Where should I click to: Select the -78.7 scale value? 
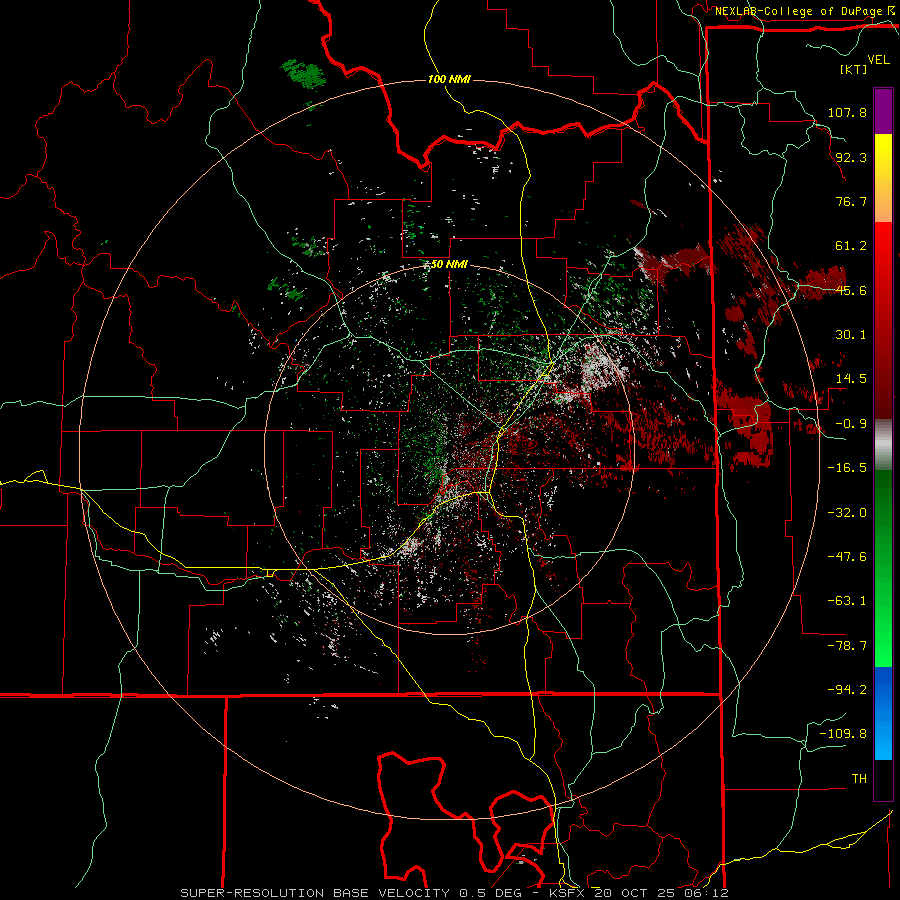847,646
